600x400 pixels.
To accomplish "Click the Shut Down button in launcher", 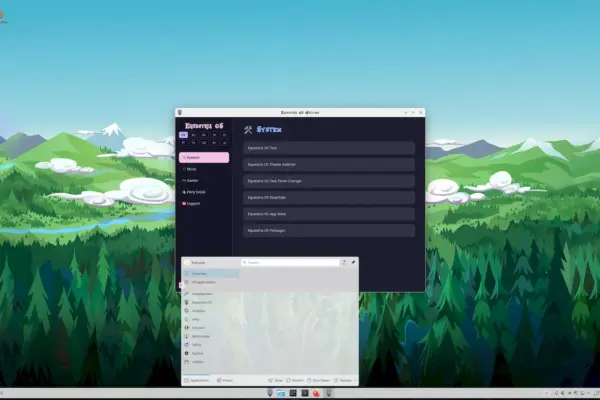I will [318, 380].
